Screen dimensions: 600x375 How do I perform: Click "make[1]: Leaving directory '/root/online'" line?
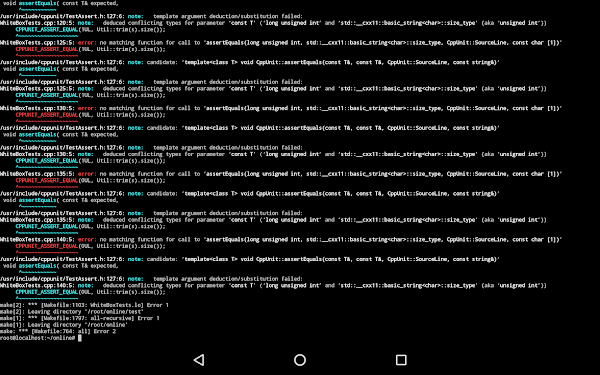[64, 325]
